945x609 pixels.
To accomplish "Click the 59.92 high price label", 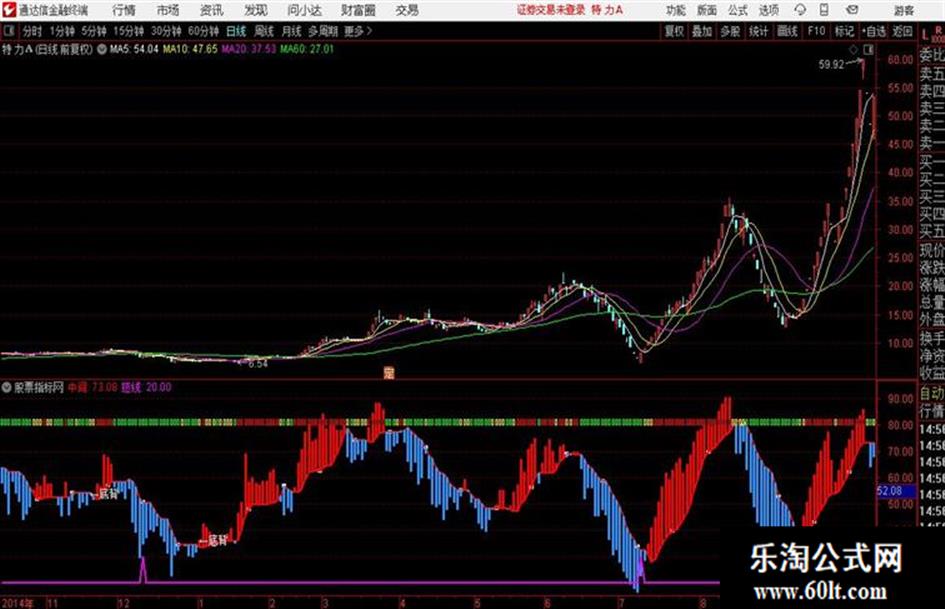I will [x=832, y=65].
